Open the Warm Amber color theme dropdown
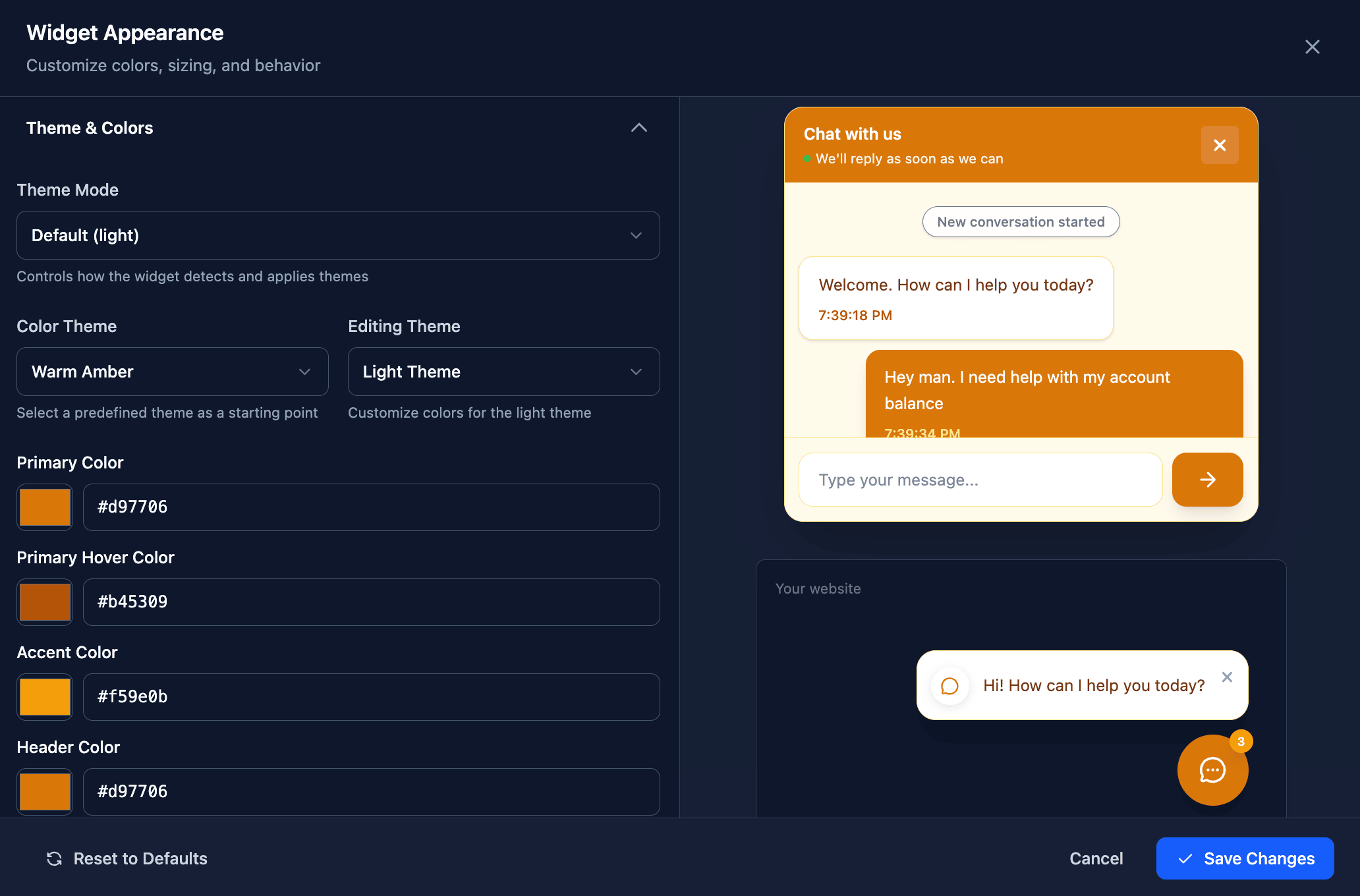The height and width of the screenshot is (896, 1360). coord(173,372)
